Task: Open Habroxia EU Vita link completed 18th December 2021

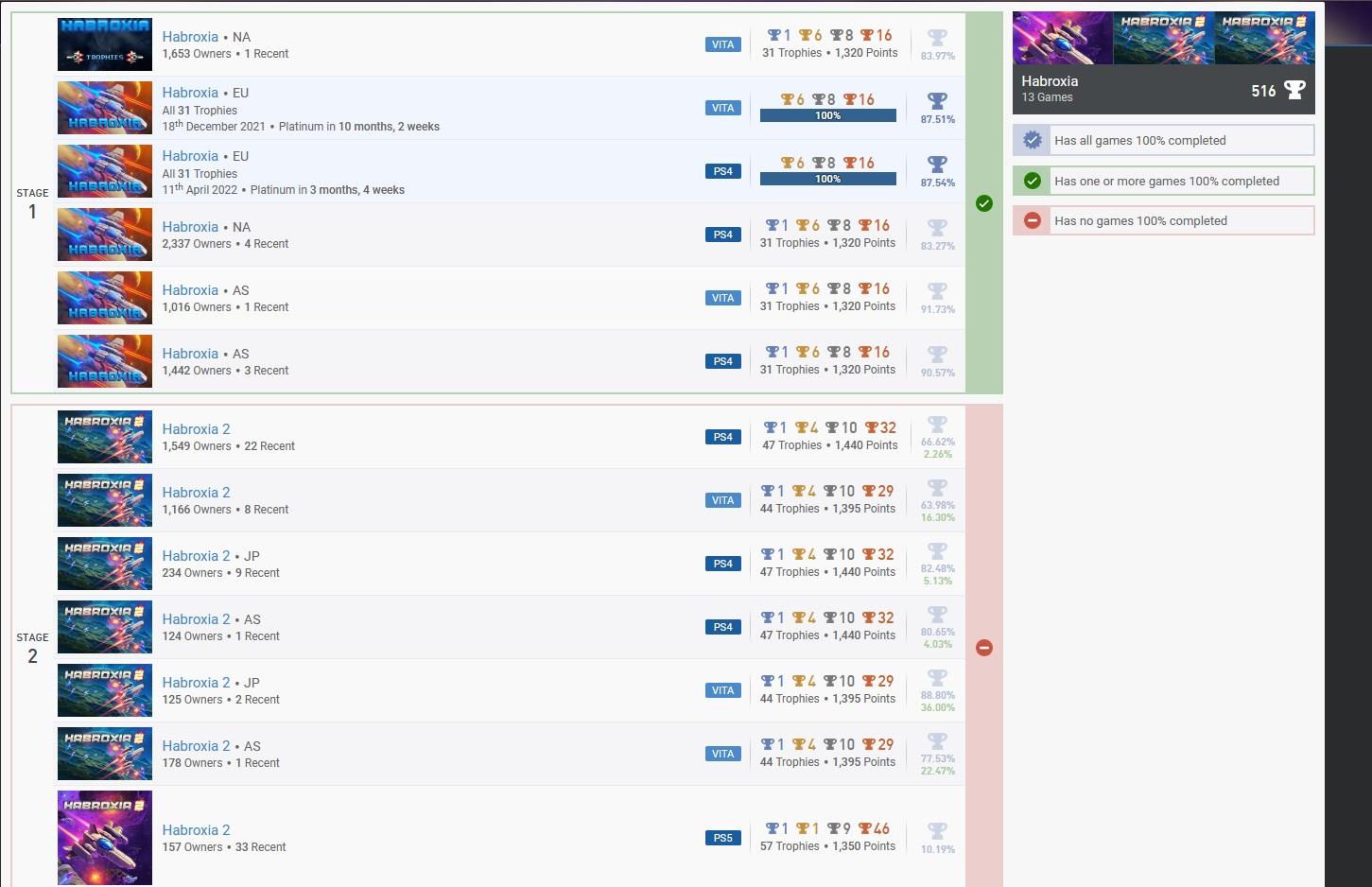Action: (190, 93)
